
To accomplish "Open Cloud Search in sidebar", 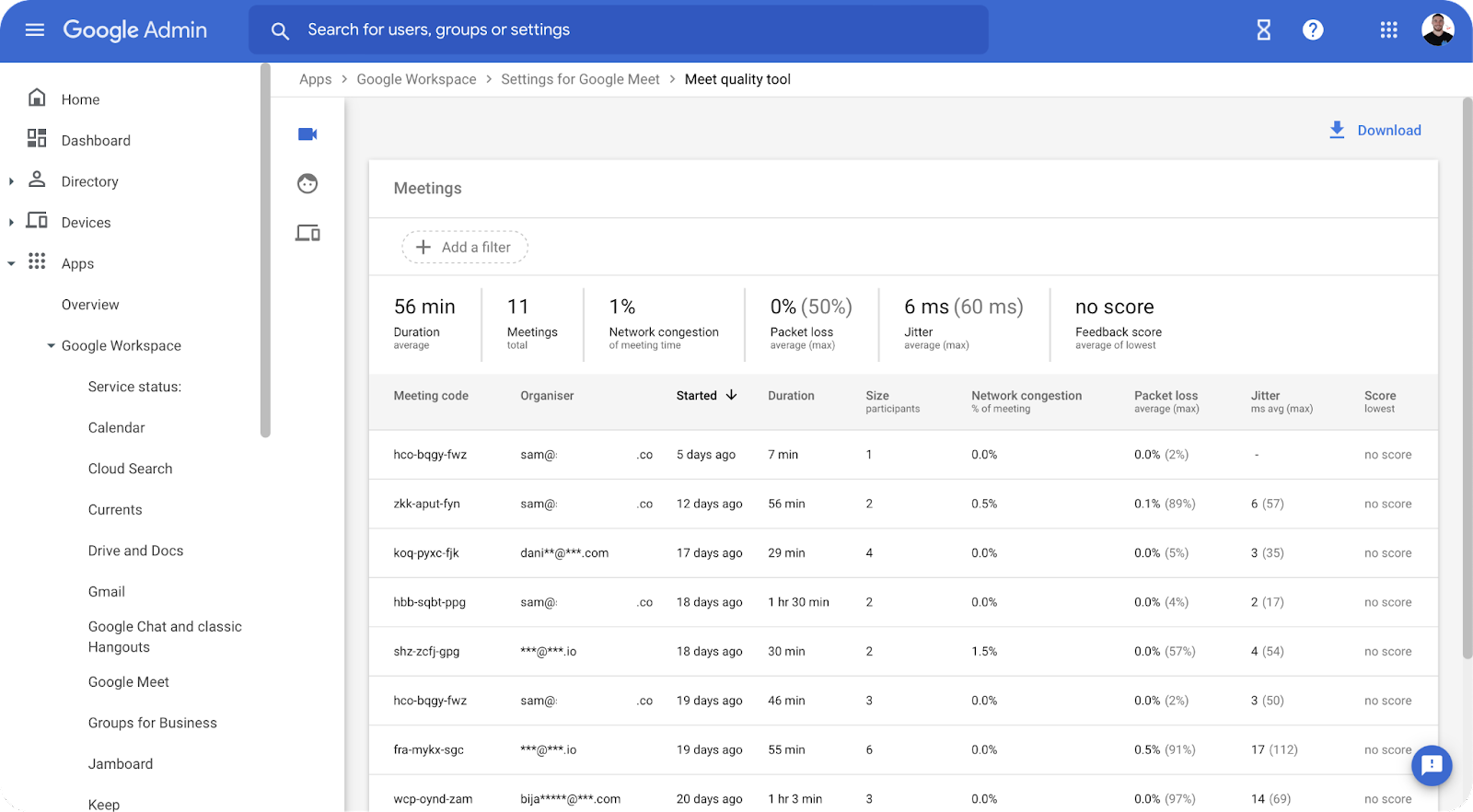I will pyautogui.click(x=130, y=469).
